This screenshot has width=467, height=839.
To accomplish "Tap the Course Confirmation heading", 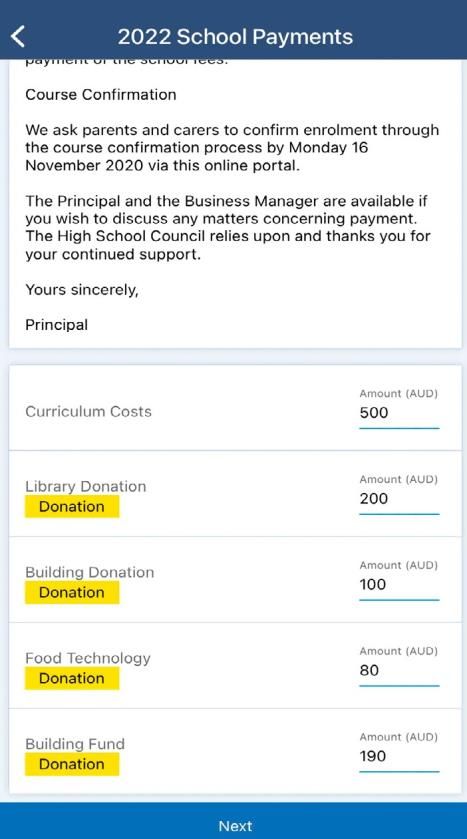I will point(101,95).
